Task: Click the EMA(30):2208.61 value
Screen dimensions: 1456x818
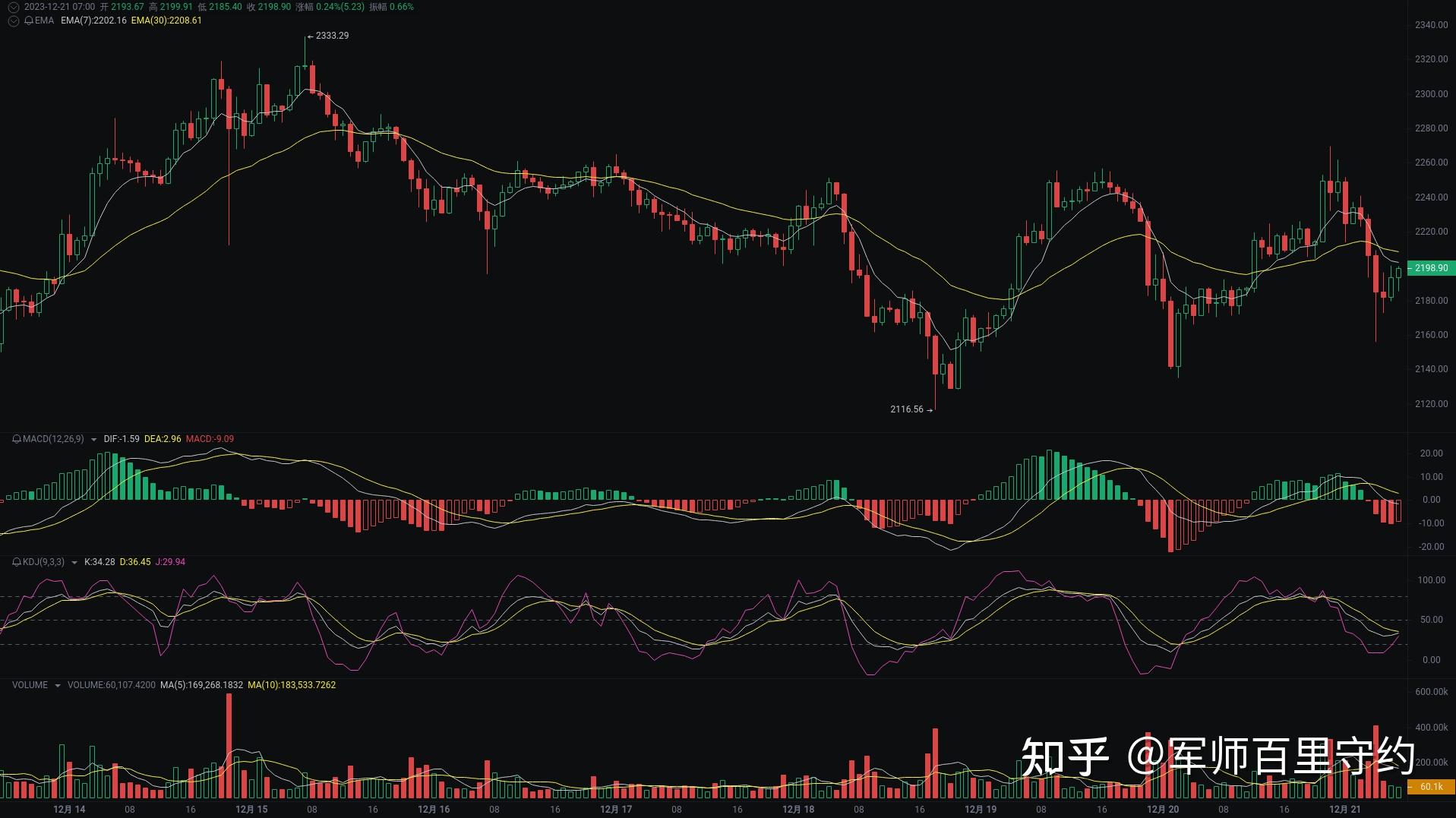Action: coord(166,21)
